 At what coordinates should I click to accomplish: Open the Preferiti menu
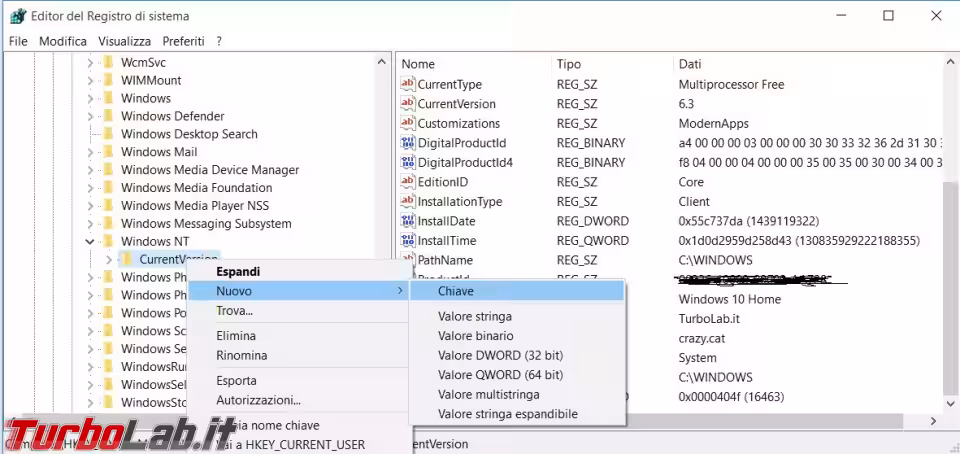183,42
